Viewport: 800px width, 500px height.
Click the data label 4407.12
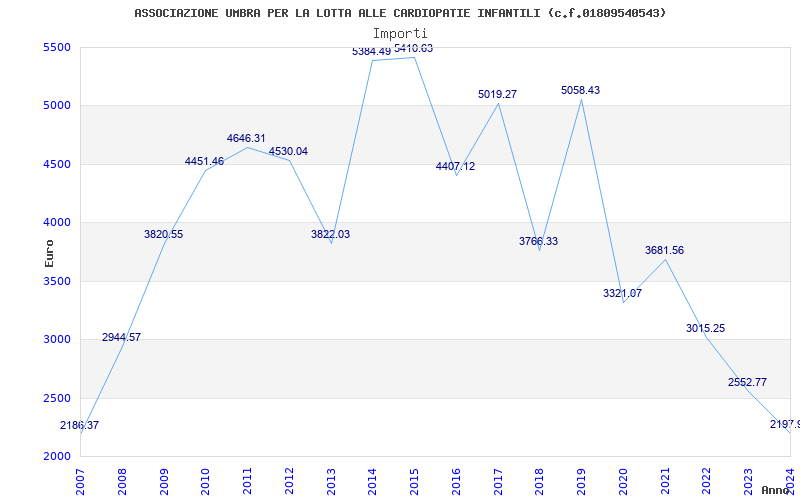coord(456,166)
